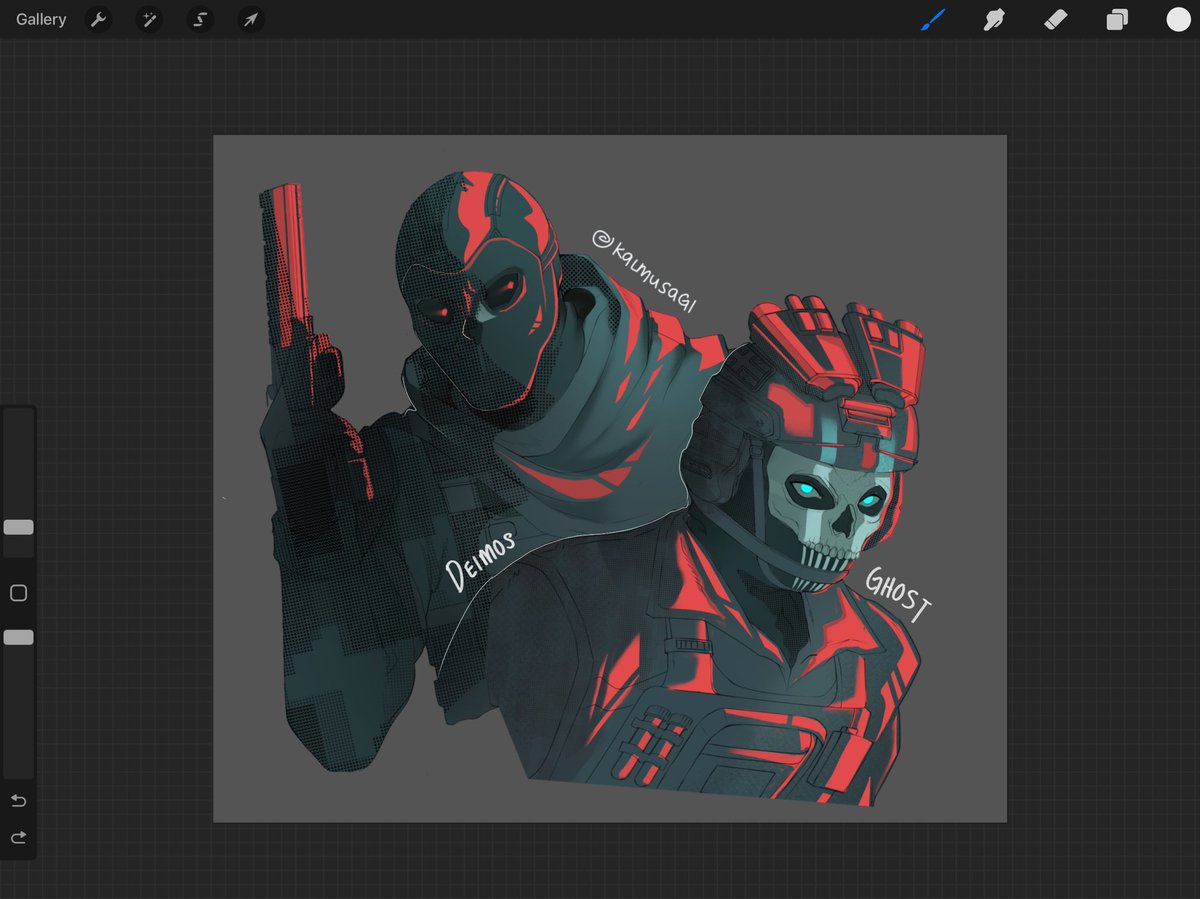Tap the square Modify button in sidebar
Viewport: 1200px width, 899px height.
[18, 593]
